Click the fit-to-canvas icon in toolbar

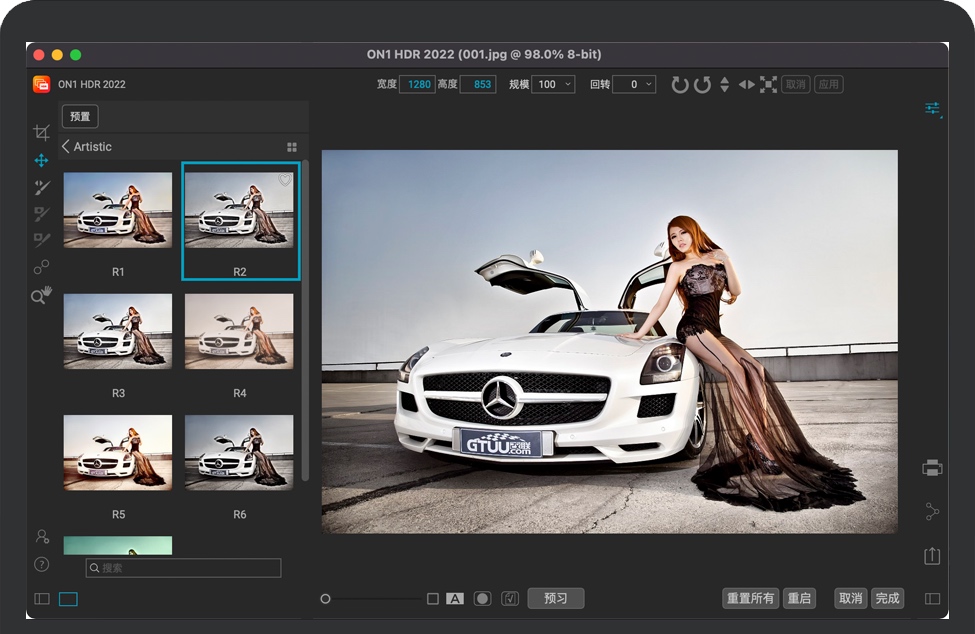(768, 85)
